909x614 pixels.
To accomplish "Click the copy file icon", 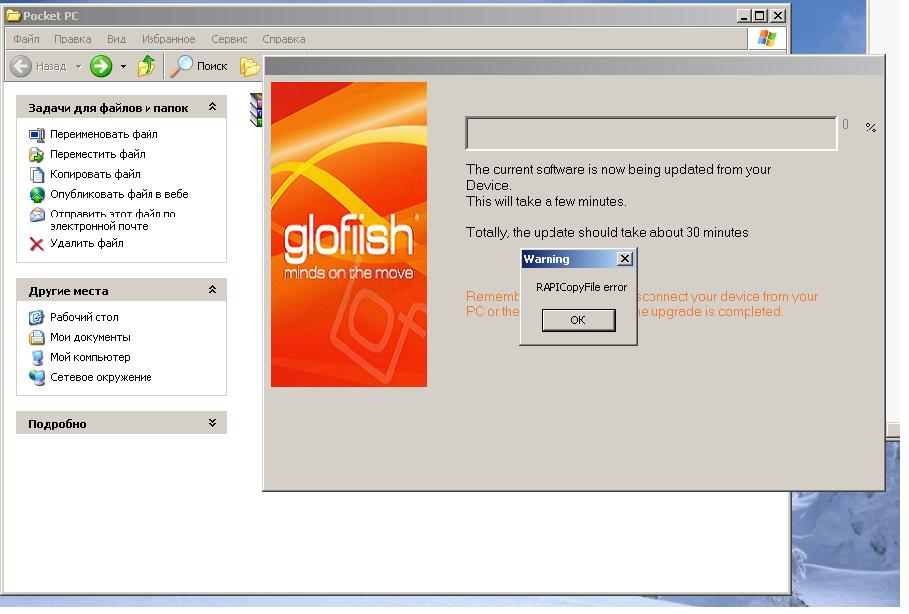I will click(37, 175).
